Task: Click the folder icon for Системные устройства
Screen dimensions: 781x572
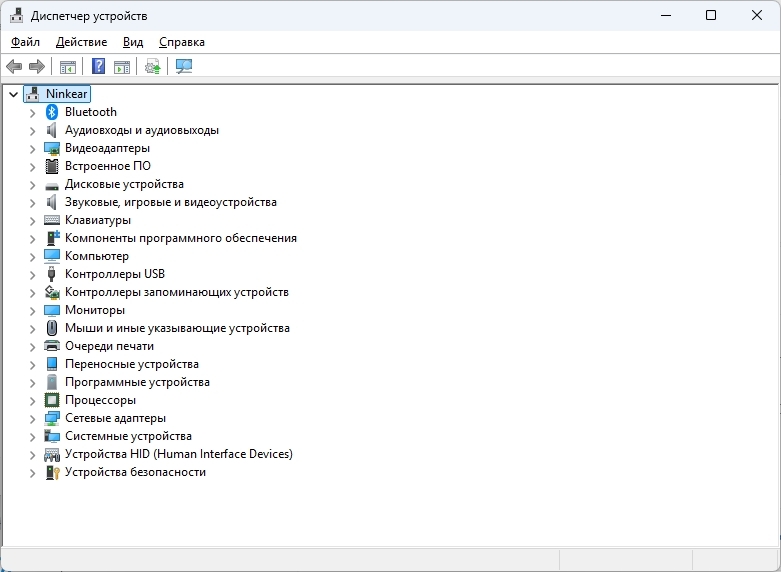Action: (x=52, y=436)
